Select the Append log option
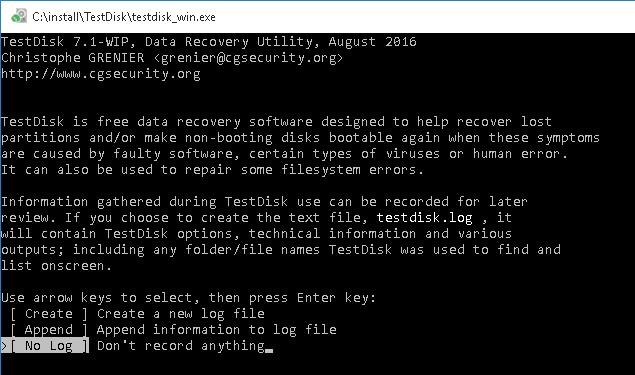Screen dimensions: 635x375 point(49,330)
